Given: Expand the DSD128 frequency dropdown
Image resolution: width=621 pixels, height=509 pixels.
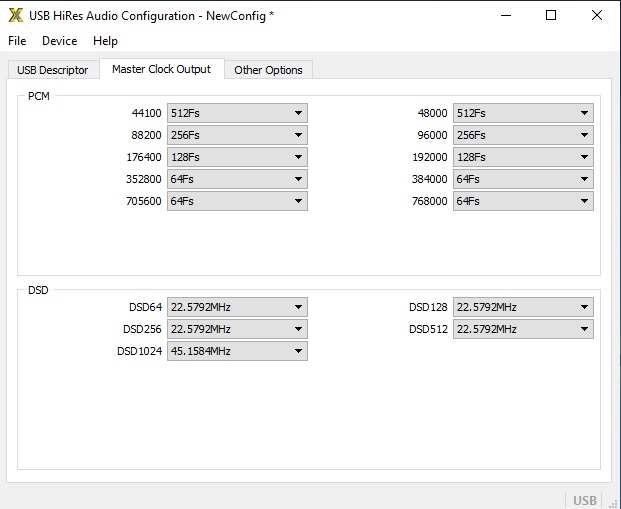Looking at the screenshot, I should [523, 307].
